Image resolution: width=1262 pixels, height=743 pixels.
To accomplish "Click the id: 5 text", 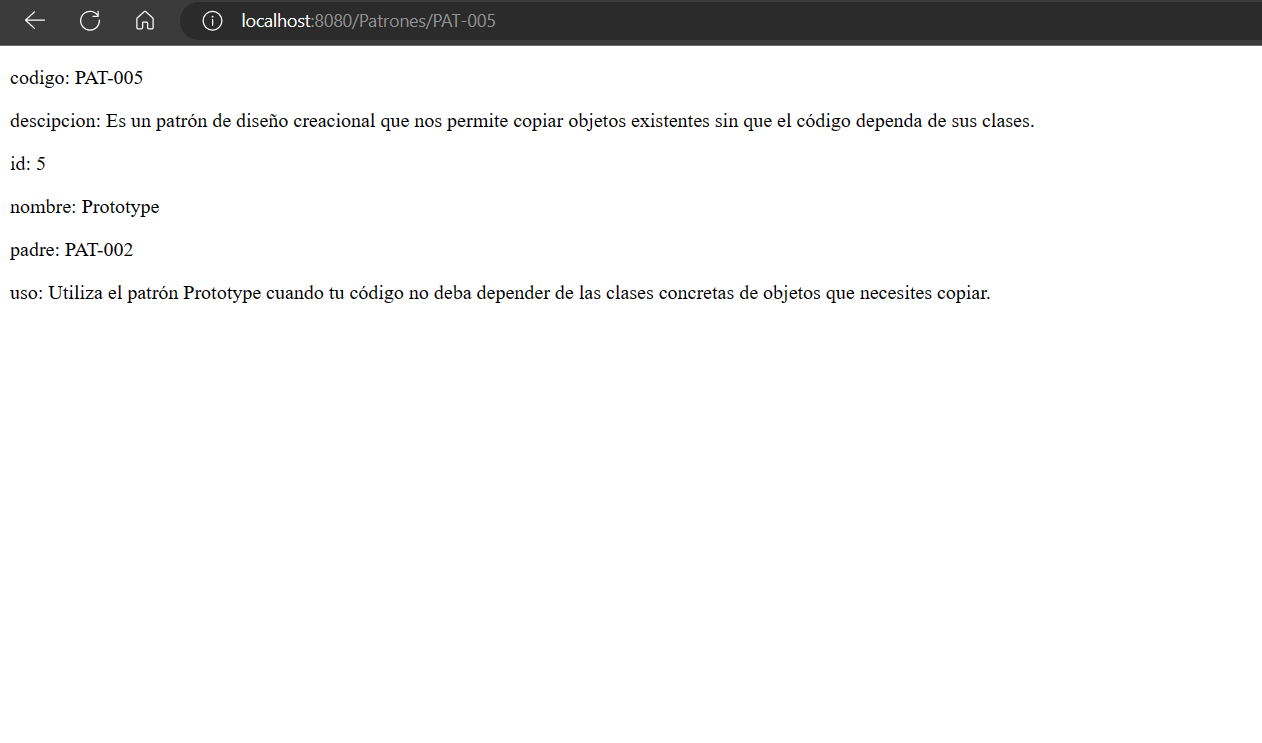I will (x=26, y=163).
